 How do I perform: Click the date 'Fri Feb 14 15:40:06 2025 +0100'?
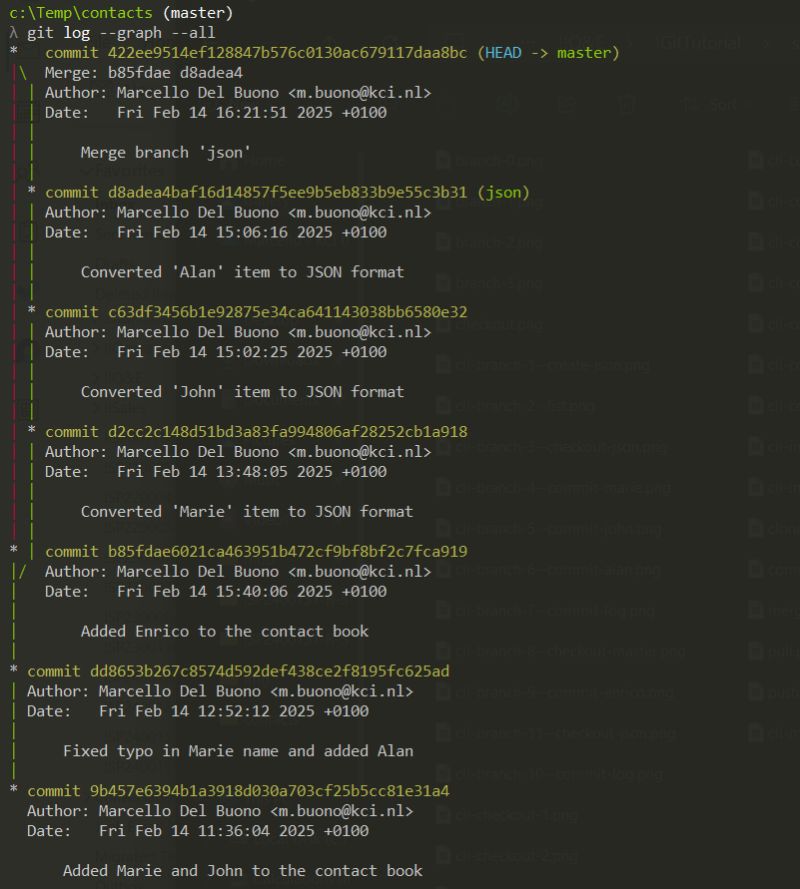click(x=252, y=591)
